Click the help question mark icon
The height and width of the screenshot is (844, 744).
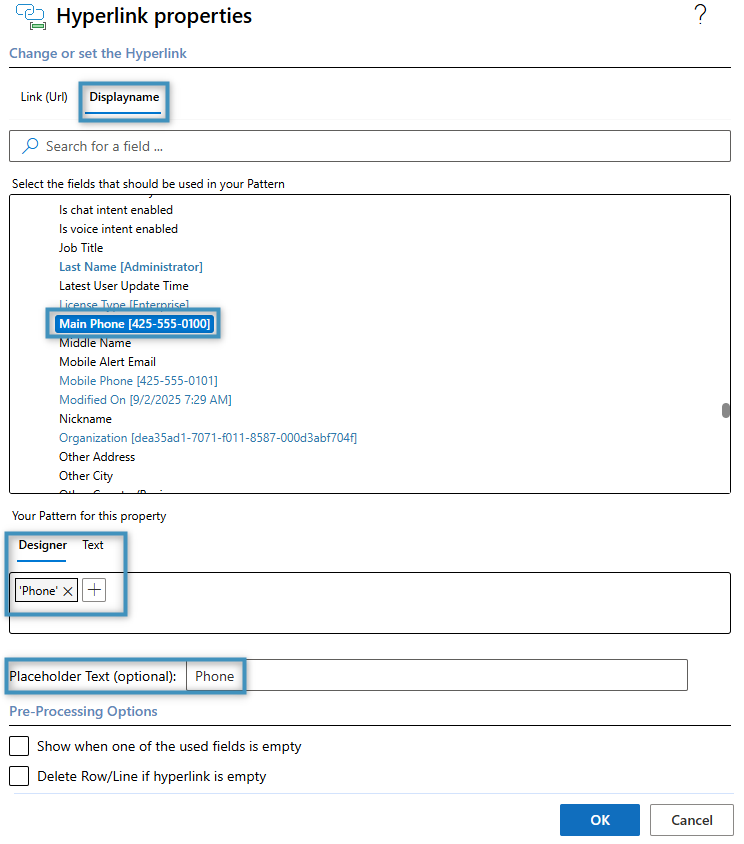[x=700, y=15]
